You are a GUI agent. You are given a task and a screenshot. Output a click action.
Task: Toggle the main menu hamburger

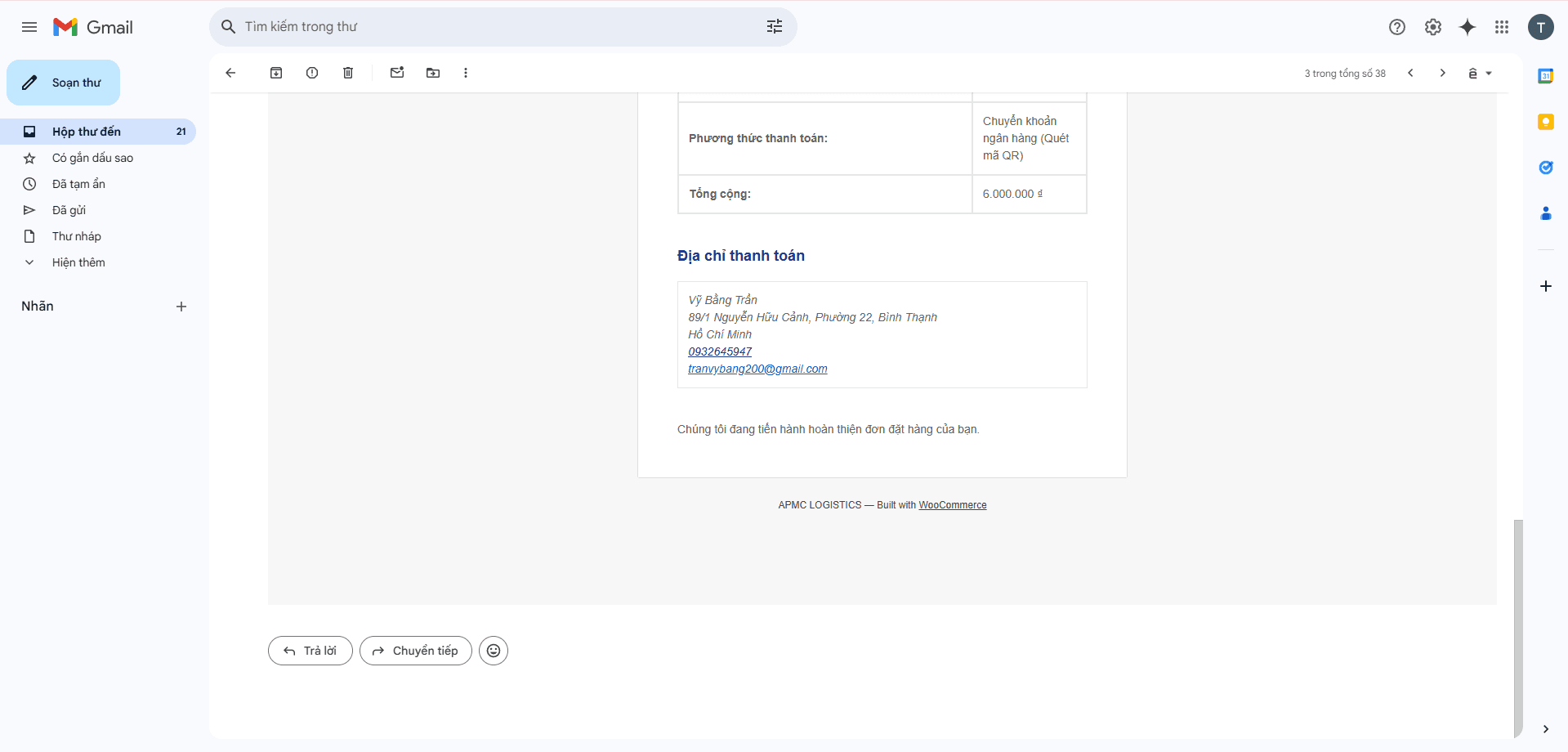point(29,27)
